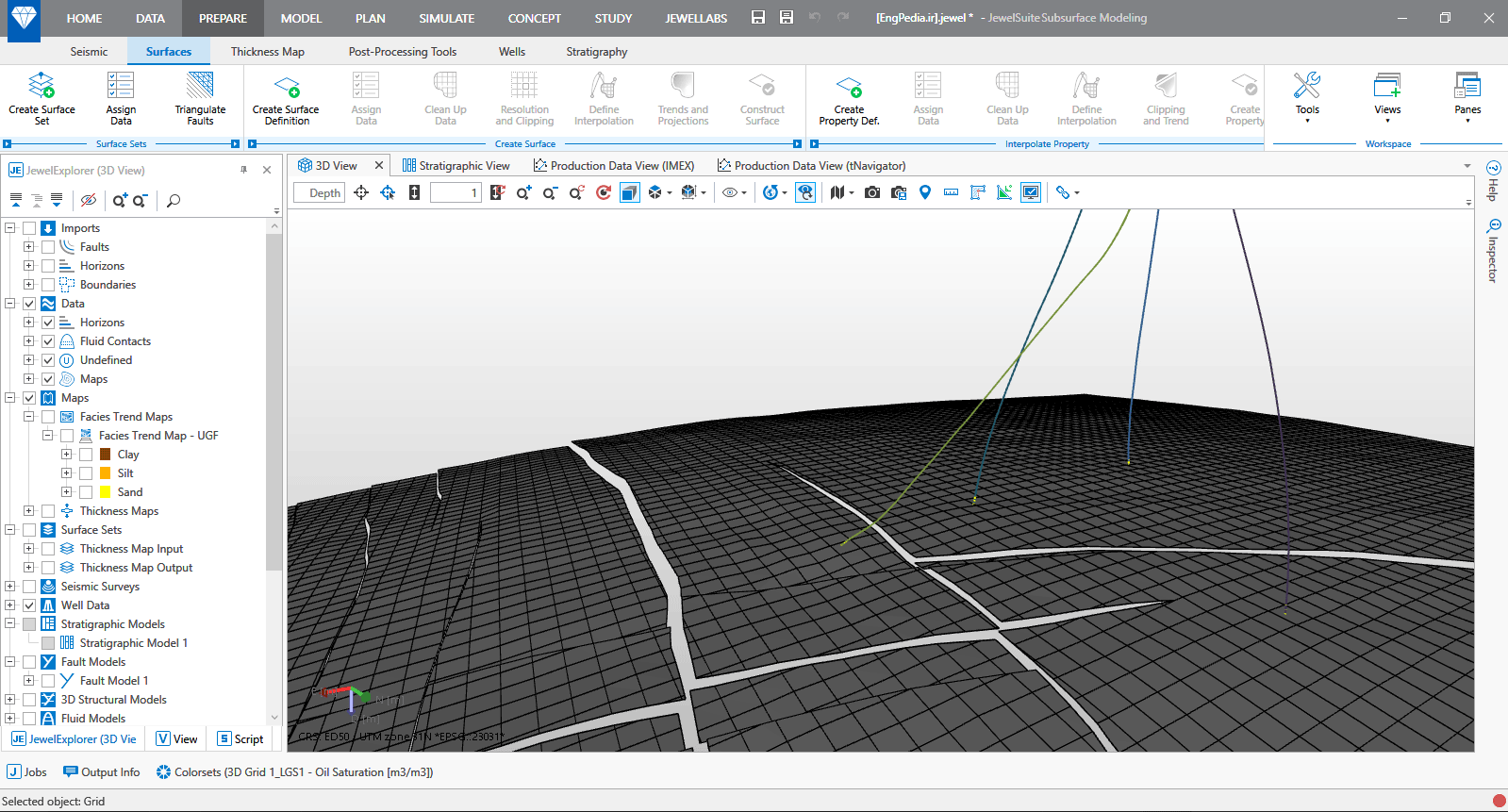1508x812 pixels.
Task: Click the red reset rotation icon
Action: pos(604,192)
